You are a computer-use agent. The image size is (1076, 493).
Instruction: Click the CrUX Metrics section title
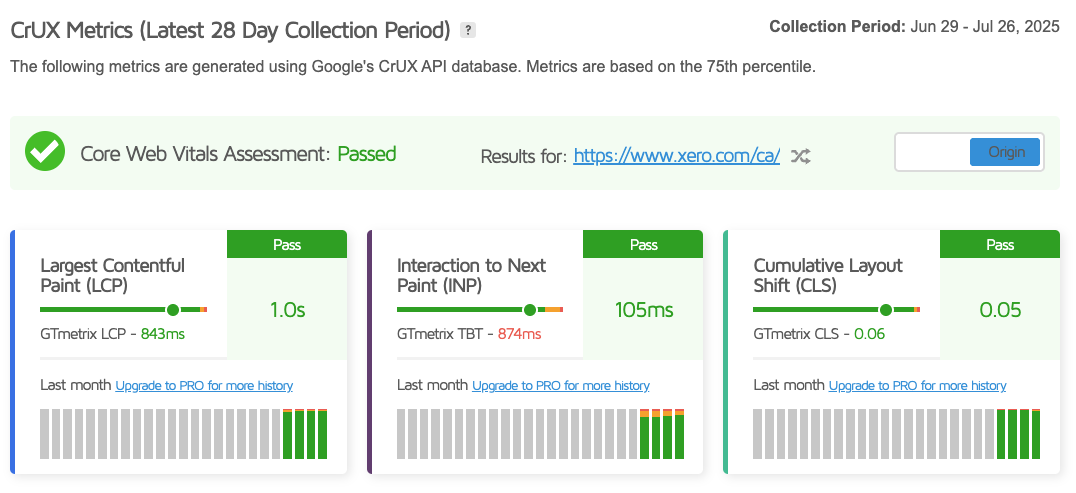point(231,30)
